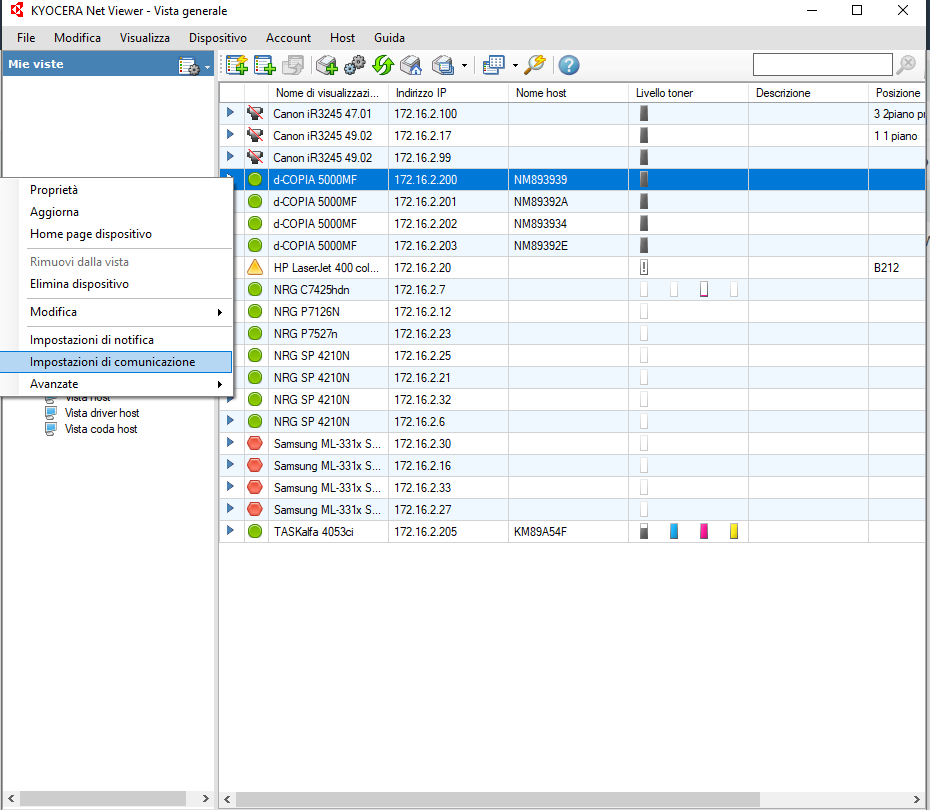Click yellow toner level of TASKalfa 4053ci

click(734, 531)
